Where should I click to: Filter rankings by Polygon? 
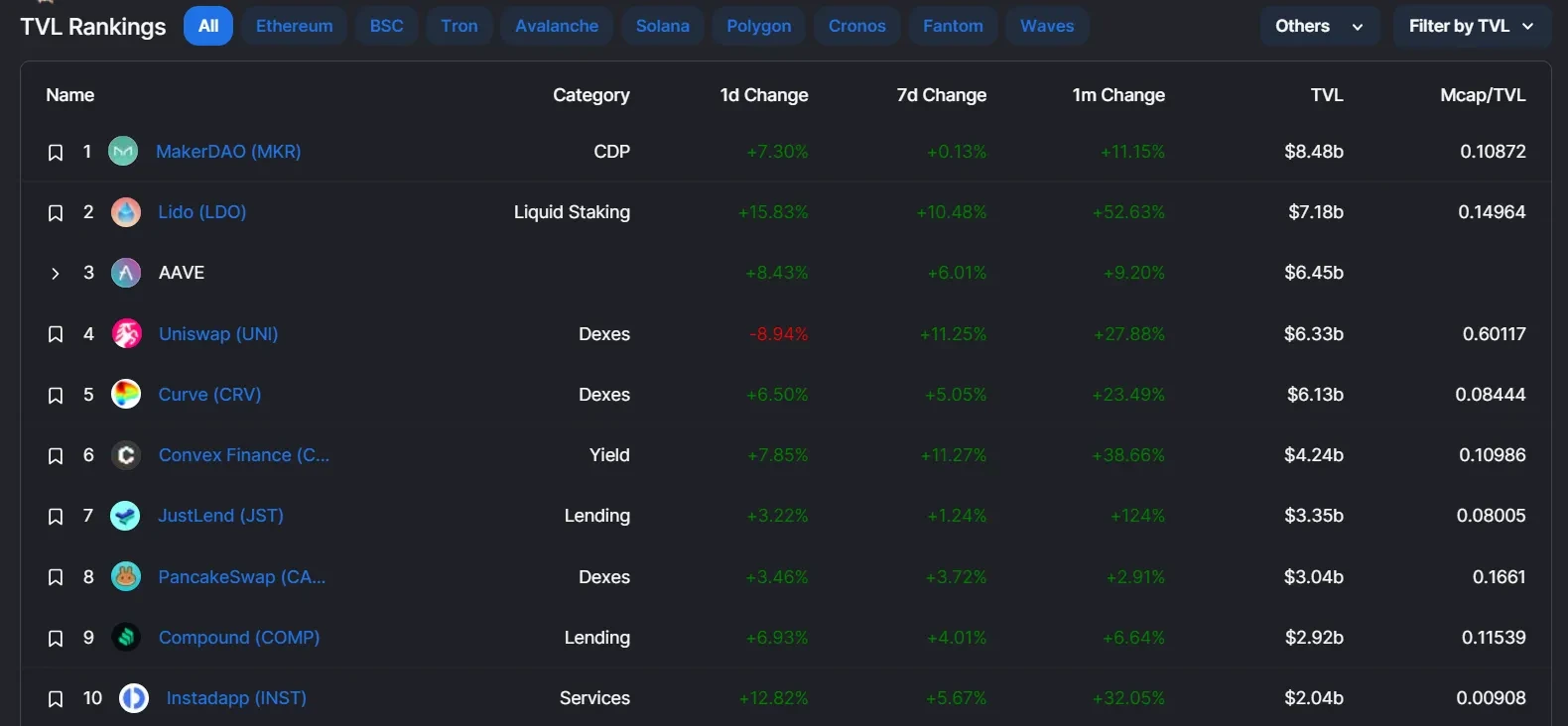coord(759,26)
